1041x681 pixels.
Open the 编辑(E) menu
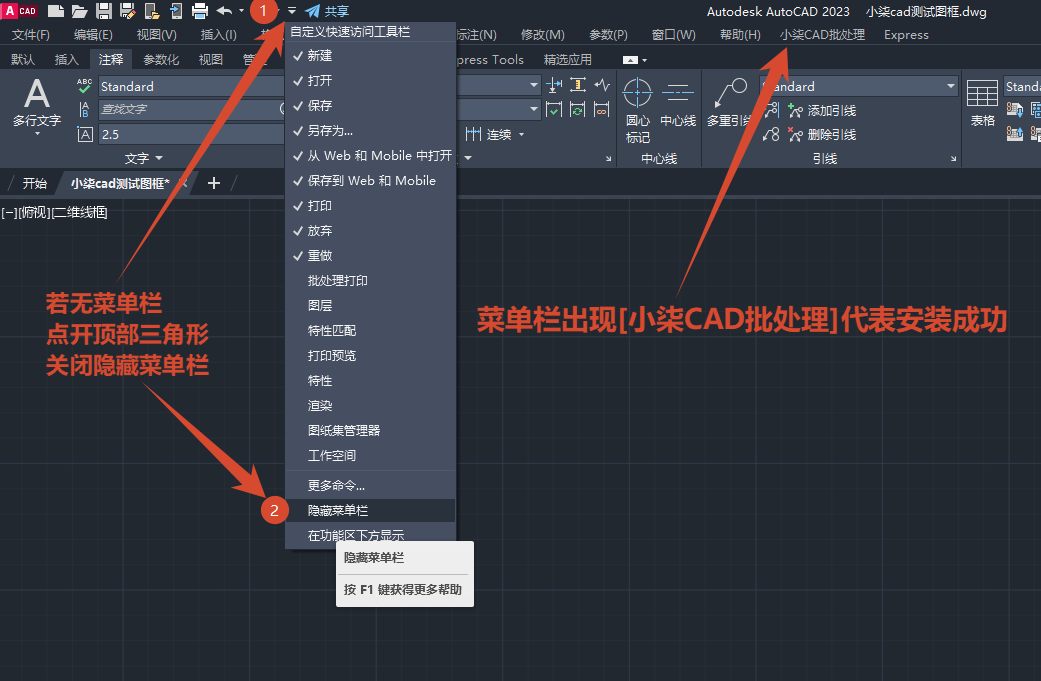tap(93, 35)
